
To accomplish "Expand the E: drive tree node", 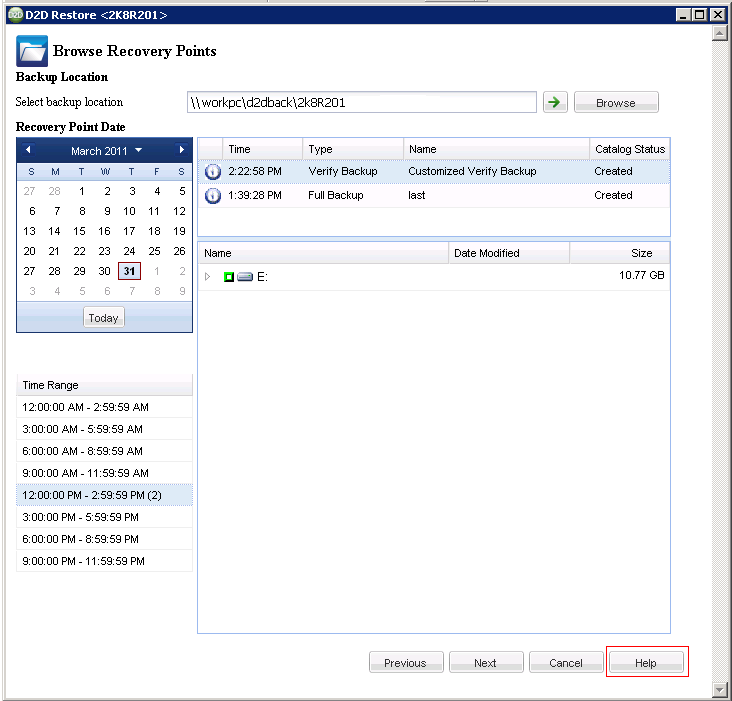I will click(x=208, y=276).
